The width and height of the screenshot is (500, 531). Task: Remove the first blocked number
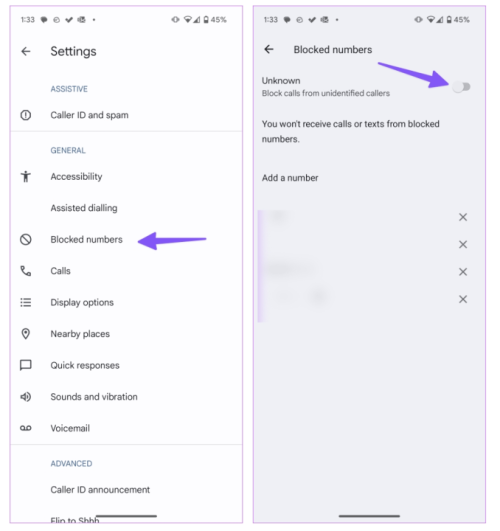pos(463,217)
